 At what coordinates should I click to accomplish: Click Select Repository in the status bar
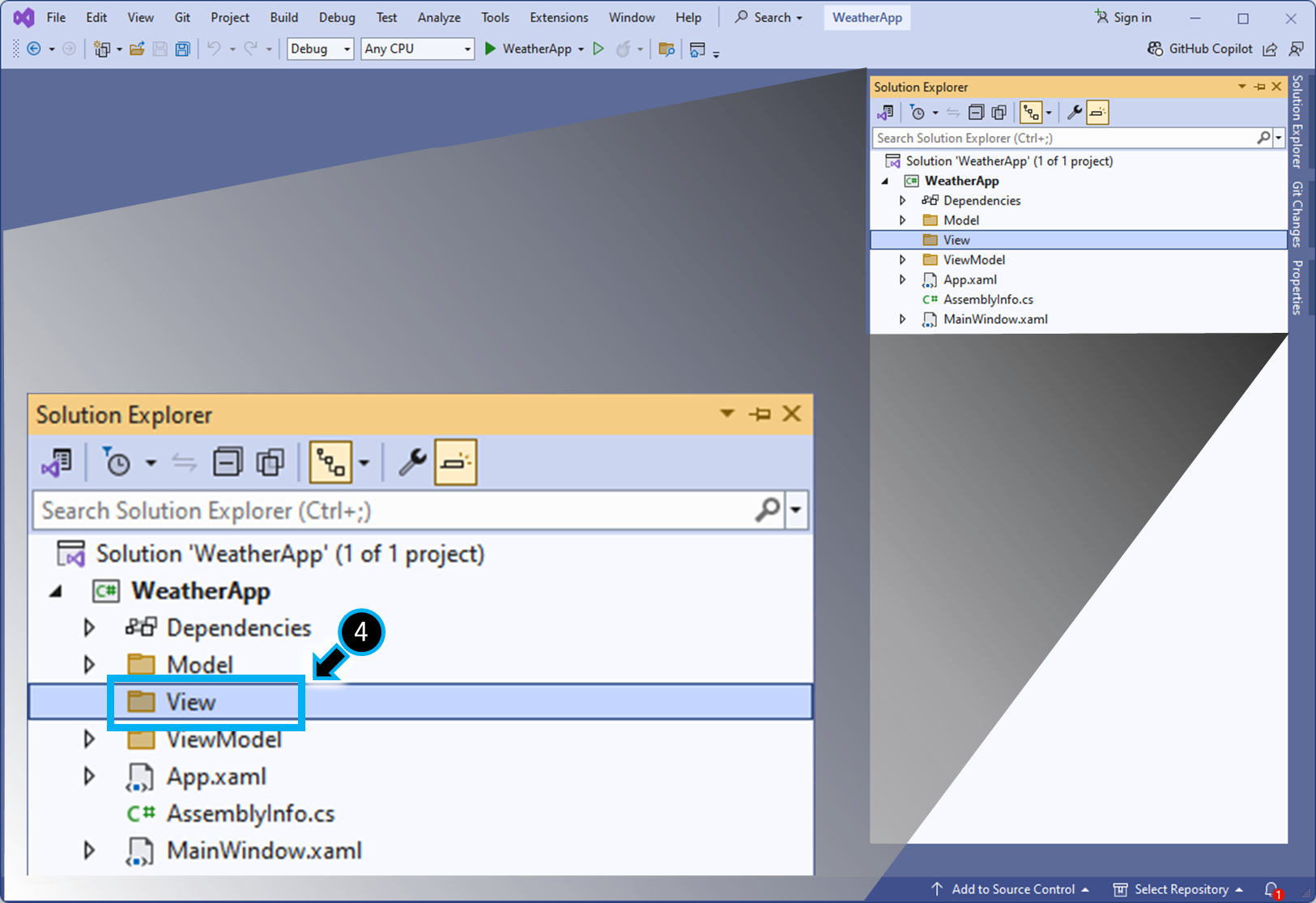(1178, 889)
